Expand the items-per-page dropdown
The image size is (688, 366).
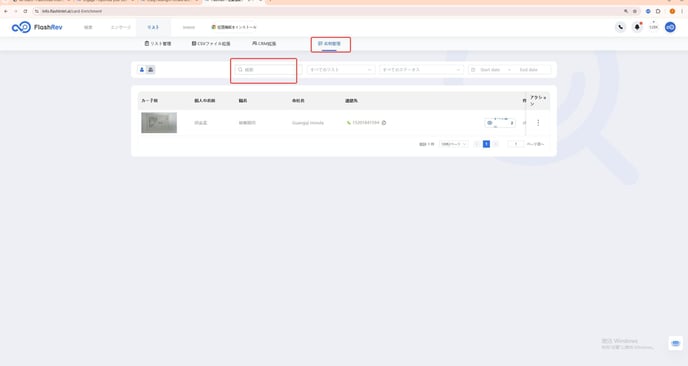[454, 144]
